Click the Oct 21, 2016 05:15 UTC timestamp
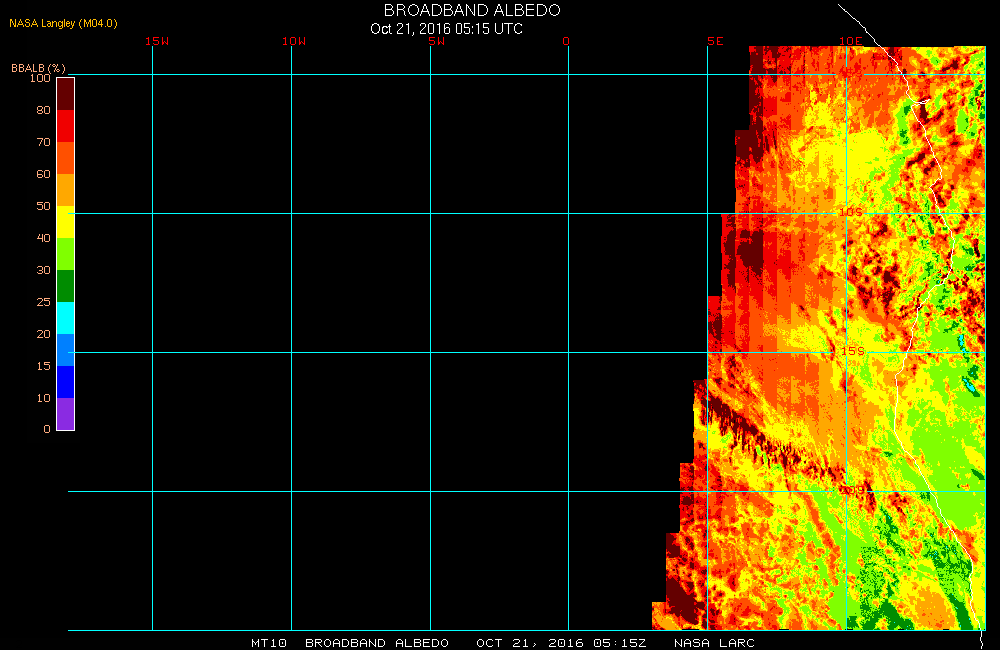Viewport: 1000px width, 650px height. (x=446, y=28)
